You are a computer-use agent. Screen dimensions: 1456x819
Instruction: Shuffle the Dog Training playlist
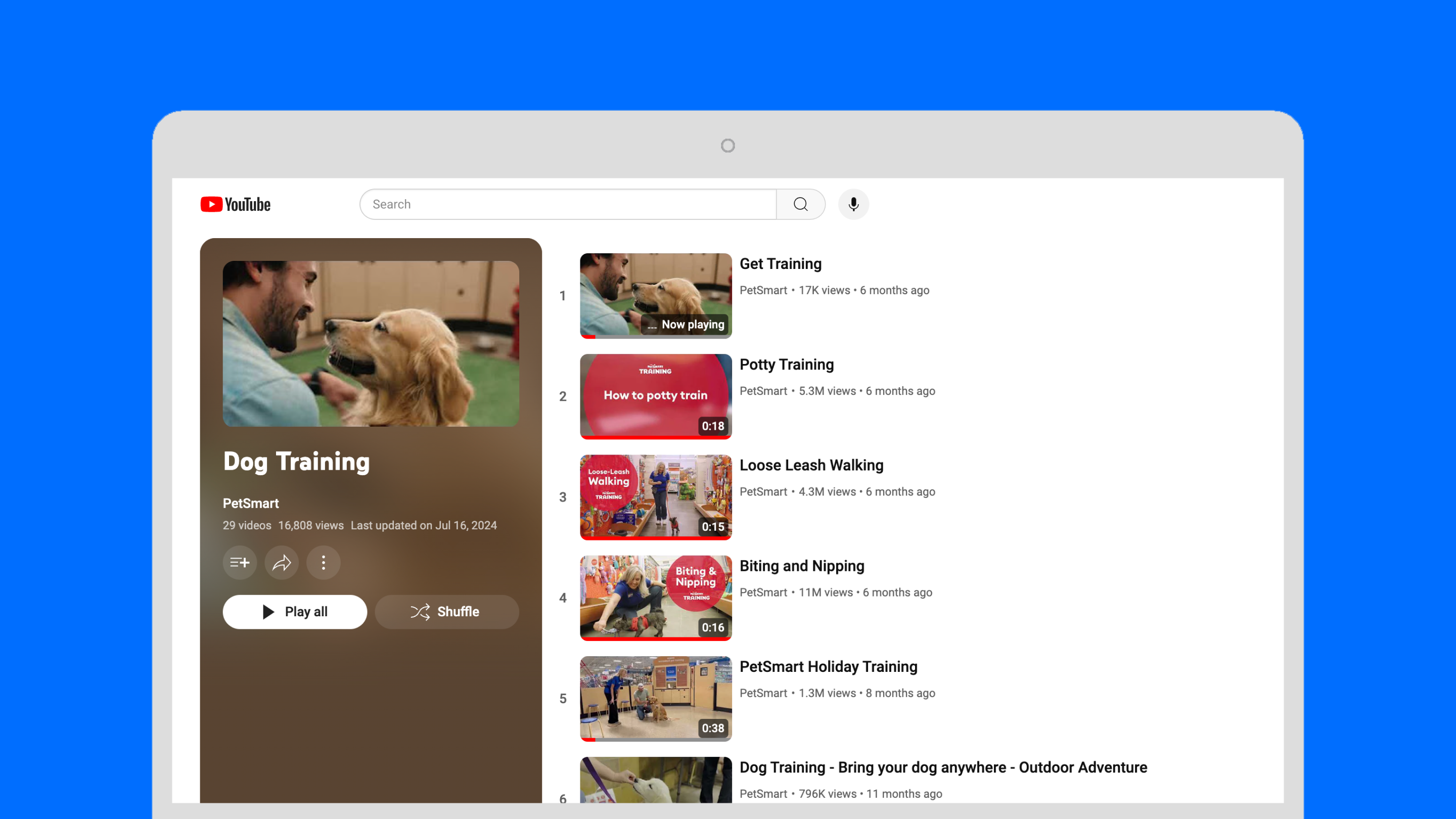446,612
